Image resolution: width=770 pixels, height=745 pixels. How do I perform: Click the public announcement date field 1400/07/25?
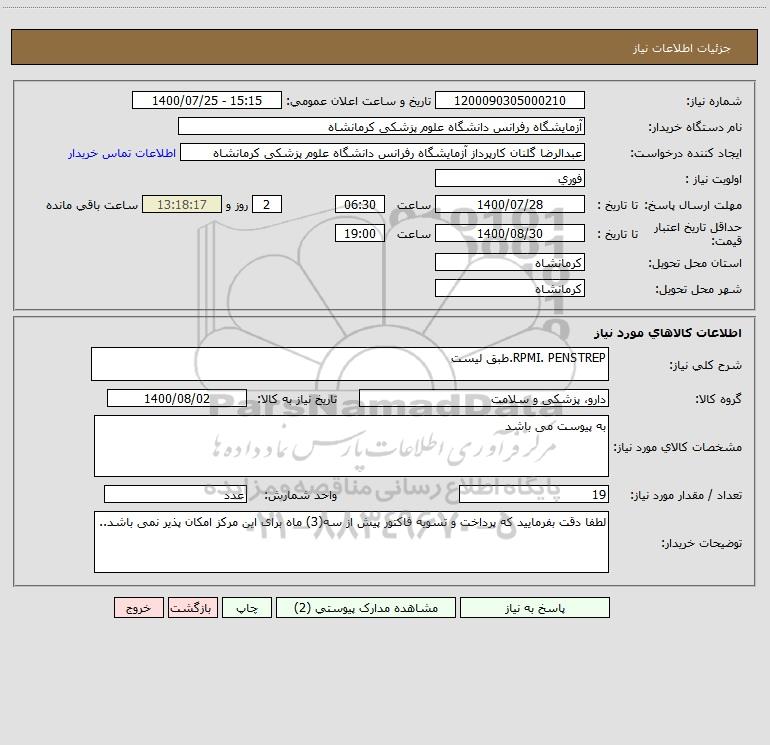207,100
